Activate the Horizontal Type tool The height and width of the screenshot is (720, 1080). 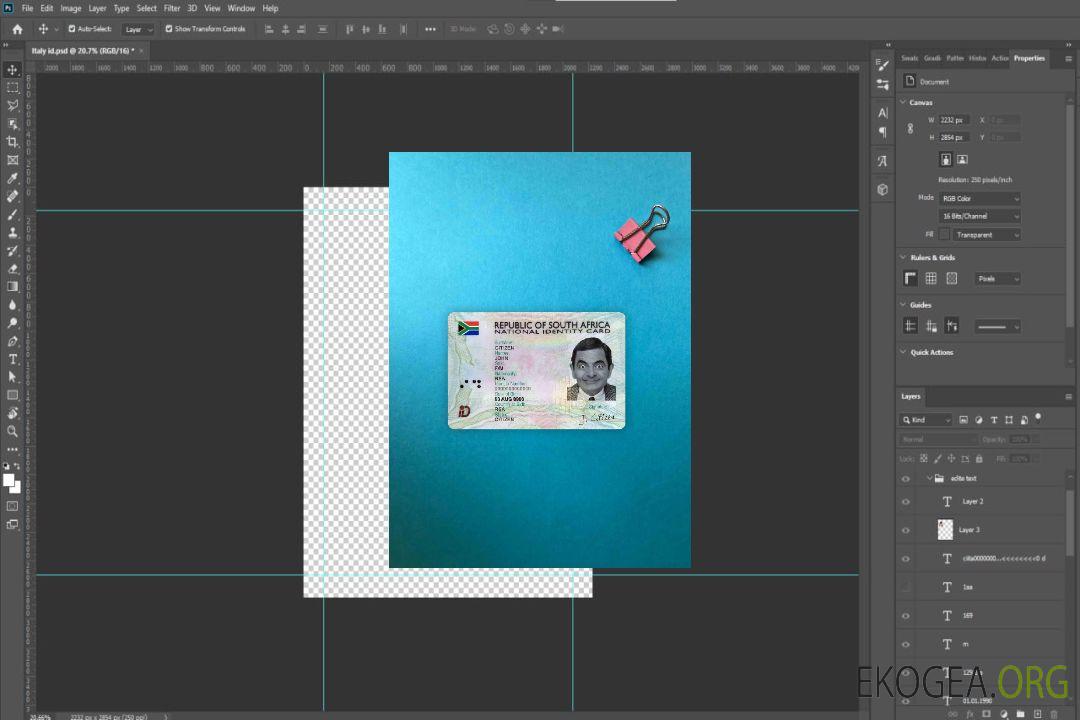pos(13,359)
